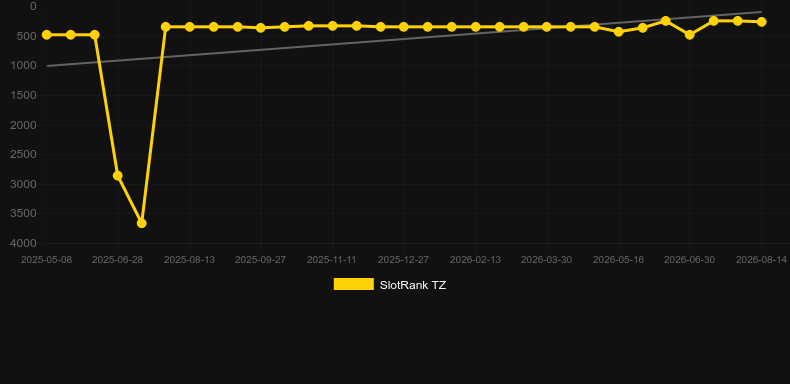Click the 3500 y-axis label
This screenshot has width=790, height=384.
(x=24, y=214)
